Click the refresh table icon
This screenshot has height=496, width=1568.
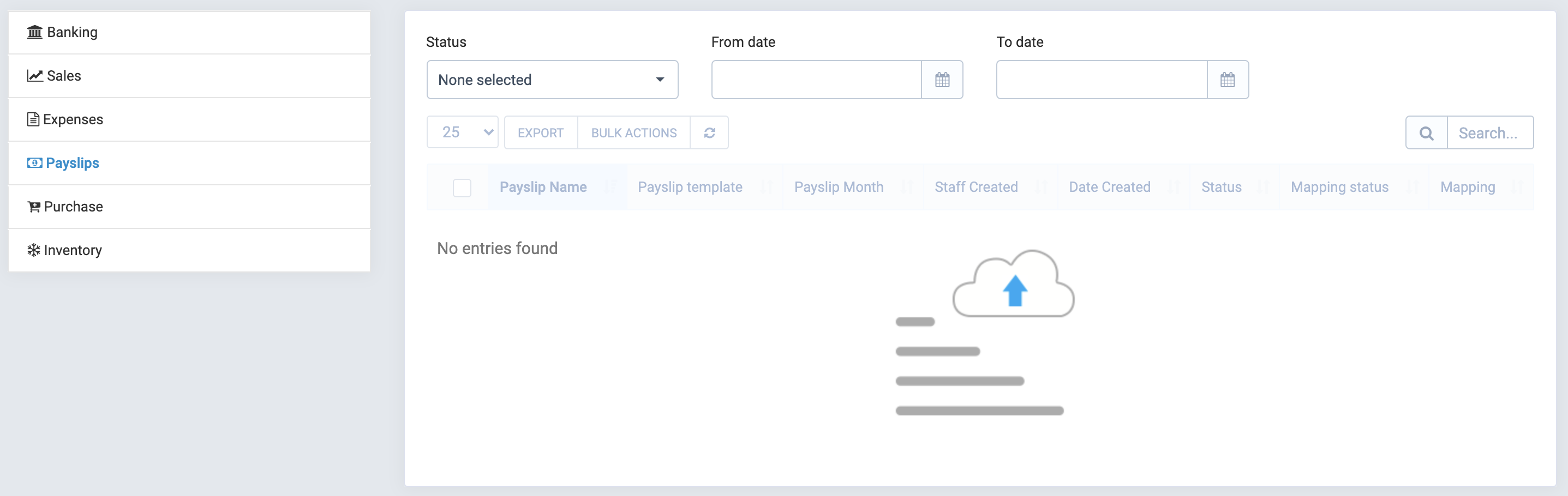click(709, 132)
